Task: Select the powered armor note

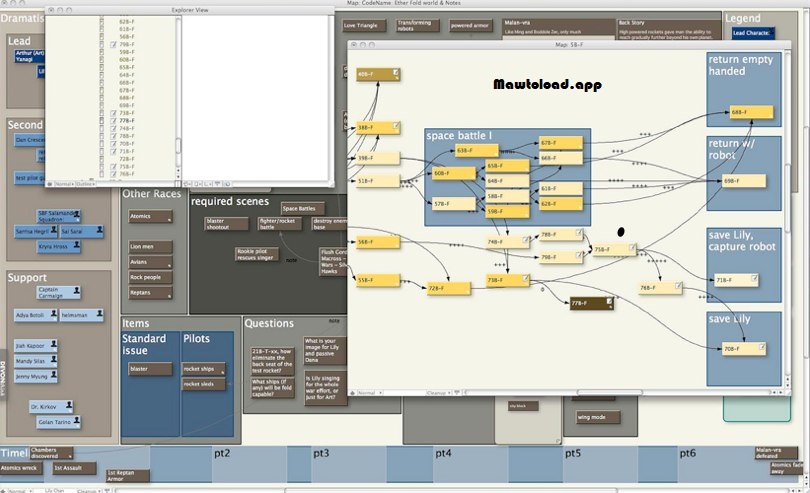Action: click(470, 25)
